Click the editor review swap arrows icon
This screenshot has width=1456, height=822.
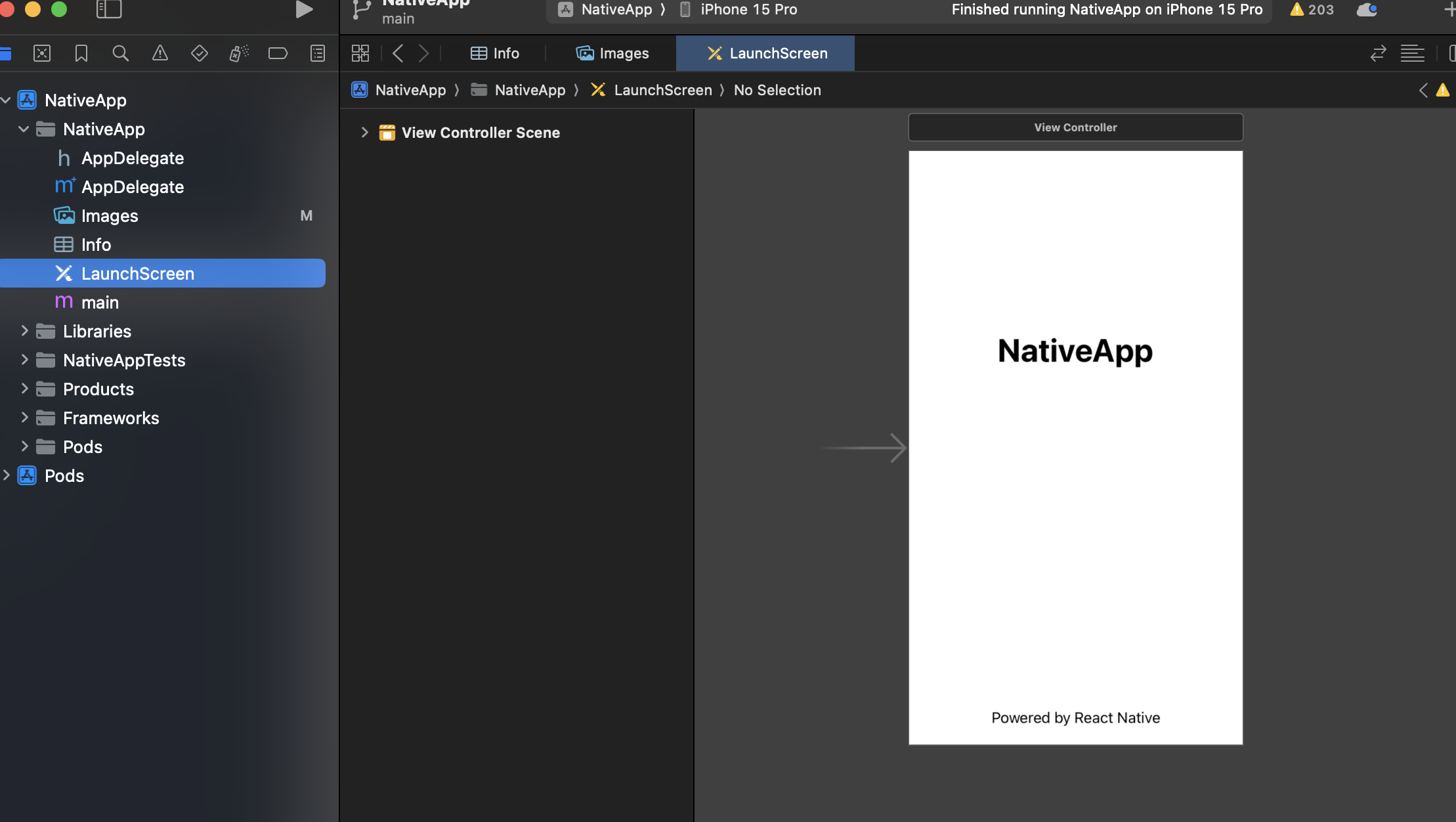pyautogui.click(x=1379, y=53)
